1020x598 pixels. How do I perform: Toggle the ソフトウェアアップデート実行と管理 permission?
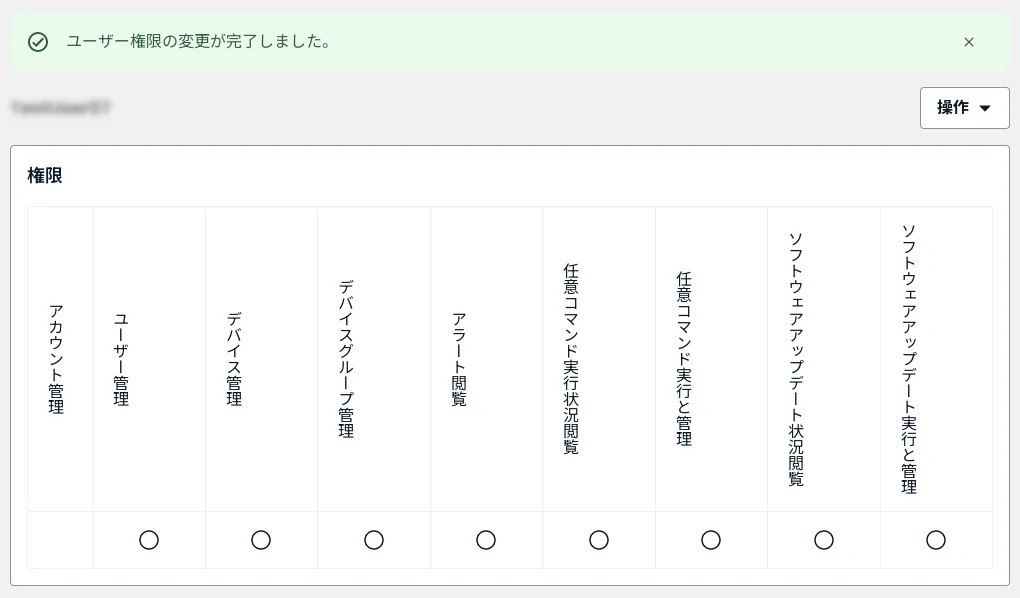(x=936, y=540)
